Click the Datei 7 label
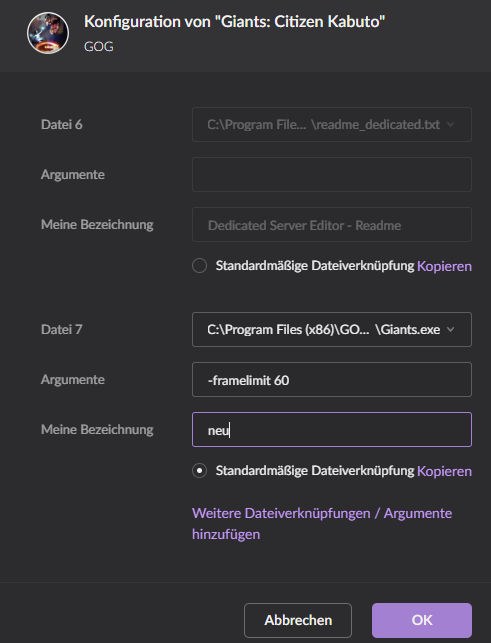Viewport: 491px width, 643px height. pyautogui.click(x=62, y=330)
